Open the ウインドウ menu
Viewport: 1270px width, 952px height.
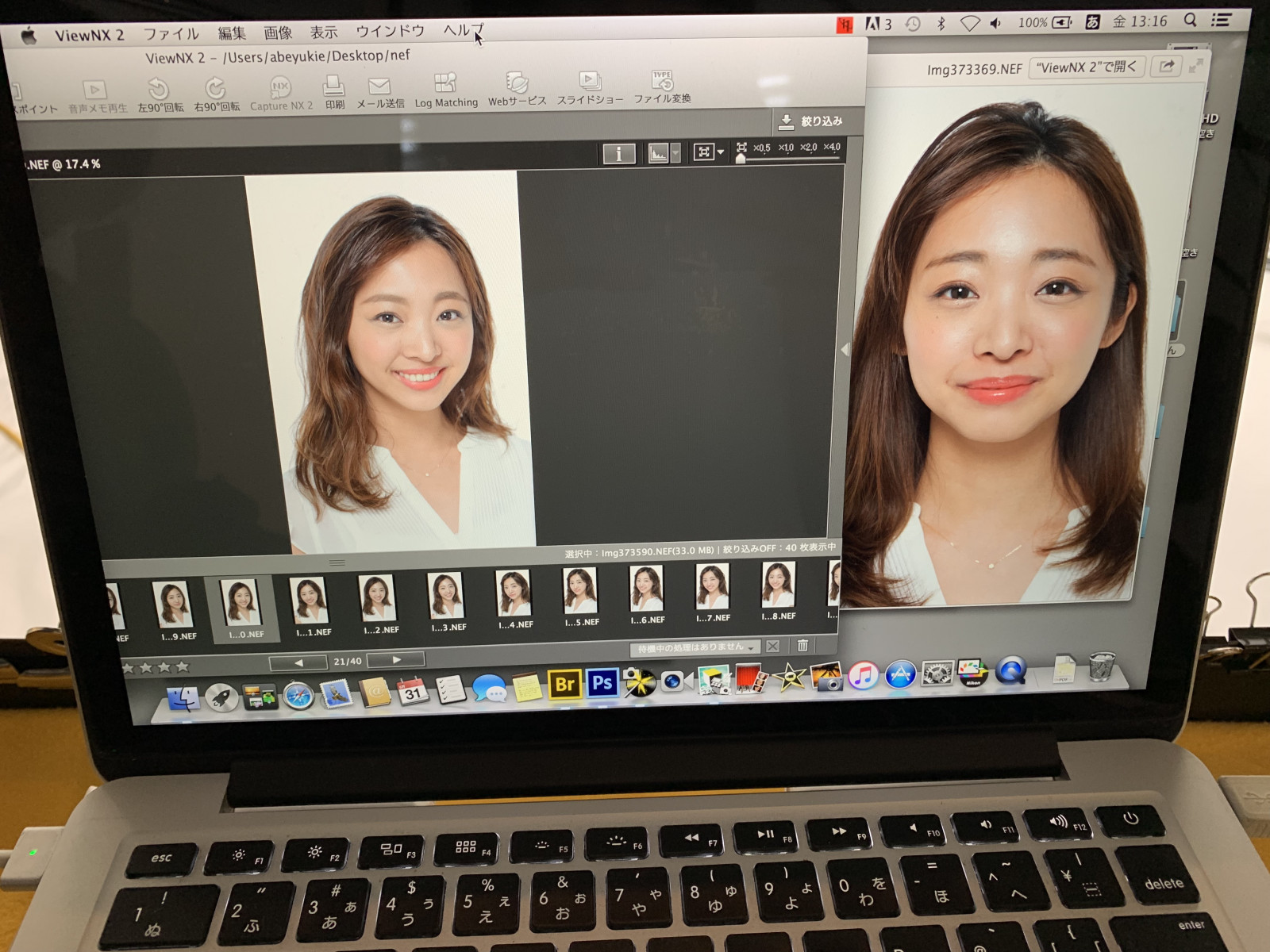[x=390, y=32]
